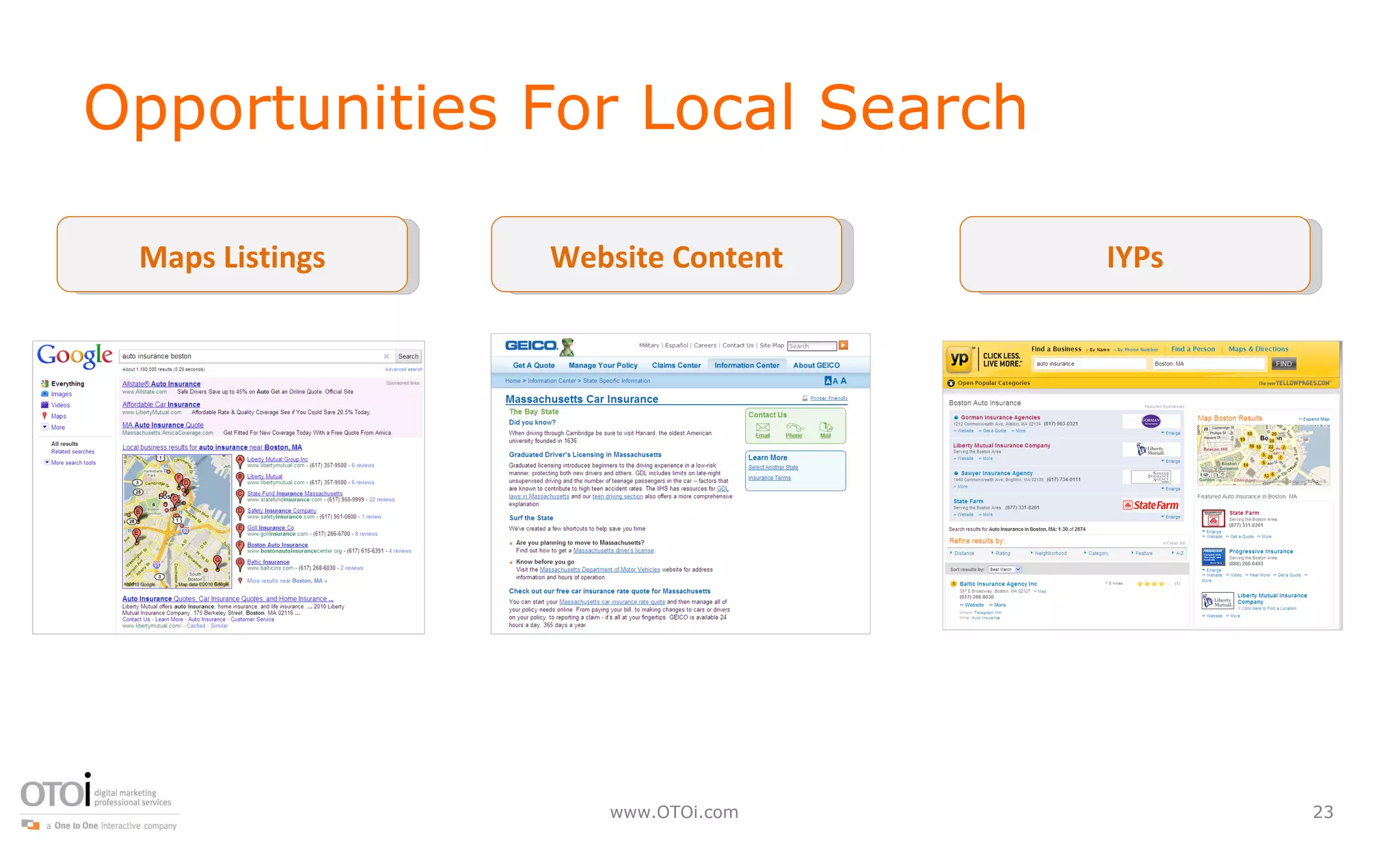
Task: Click the Gorman Insurance logo thumbnail
Action: tap(1151, 421)
